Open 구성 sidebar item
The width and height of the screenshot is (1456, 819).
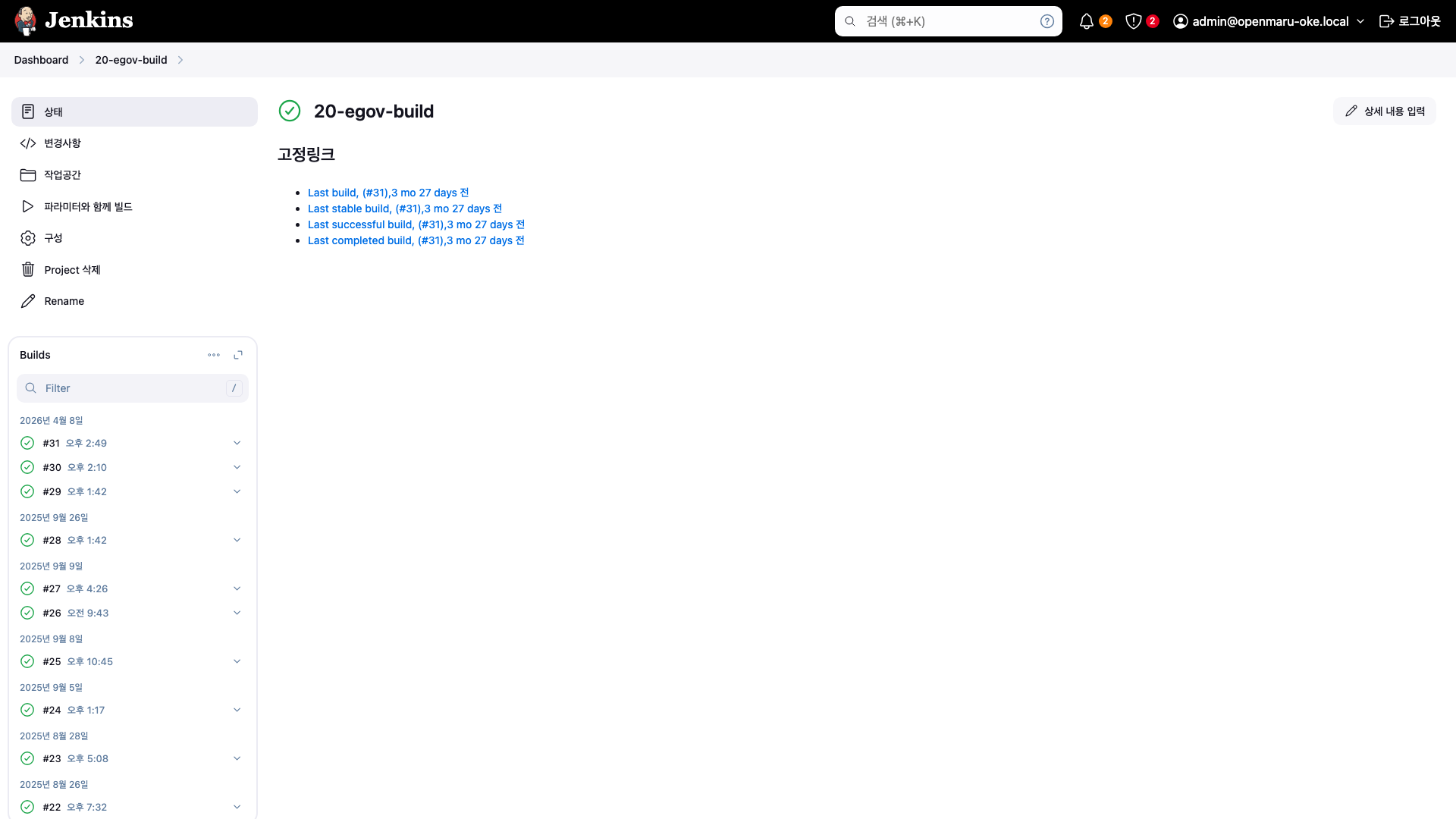coord(134,238)
